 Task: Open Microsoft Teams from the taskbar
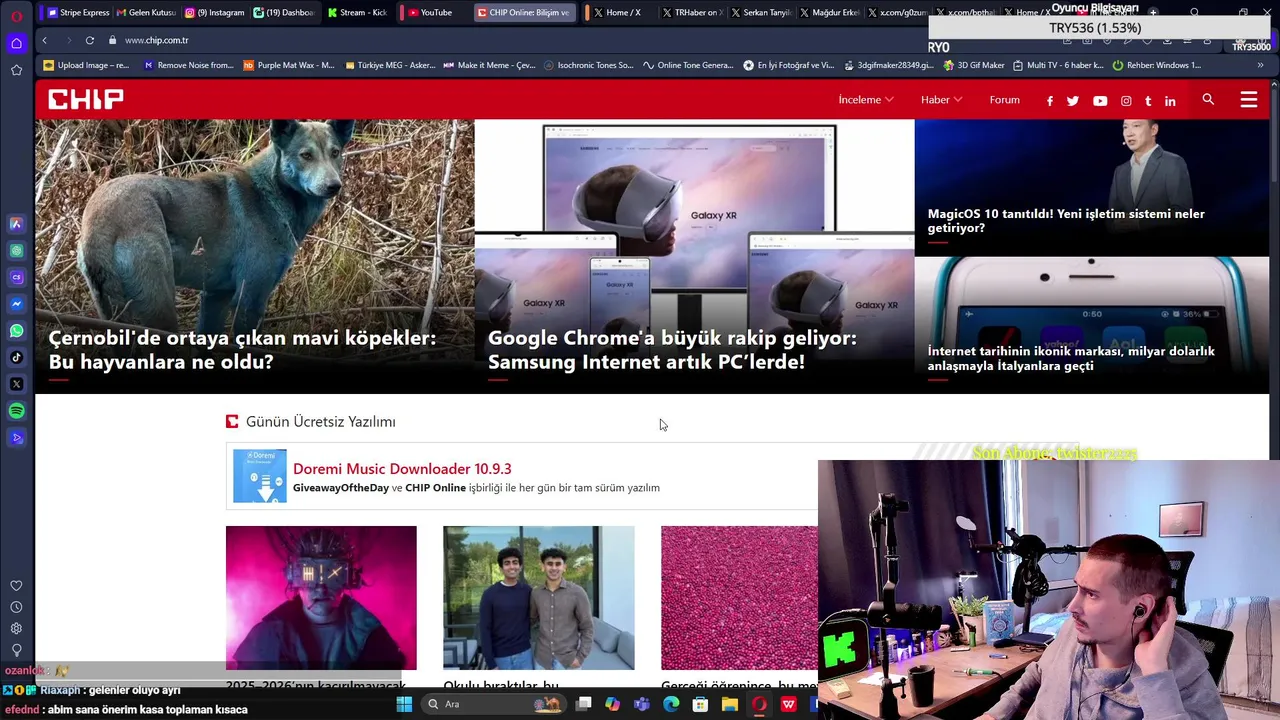pos(642,704)
